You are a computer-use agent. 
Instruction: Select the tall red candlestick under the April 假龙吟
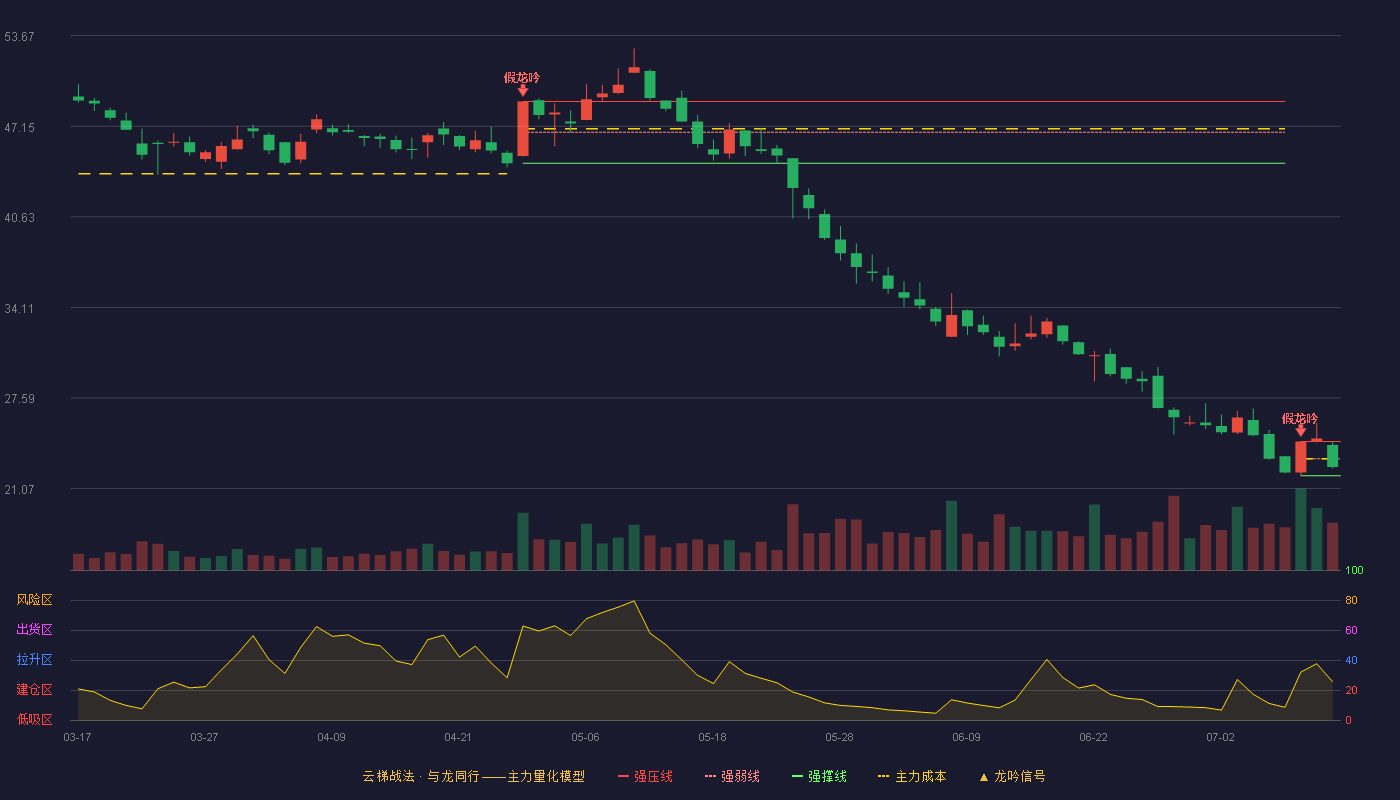pyautogui.click(x=522, y=128)
